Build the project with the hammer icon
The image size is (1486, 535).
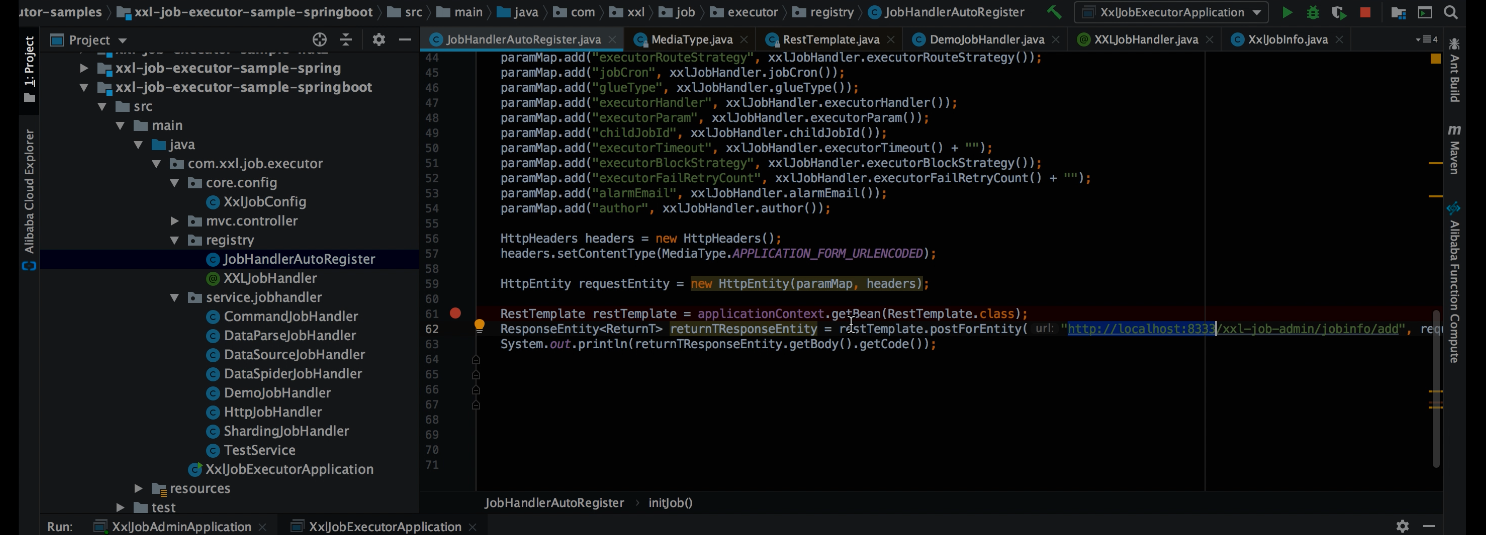tap(1054, 13)
